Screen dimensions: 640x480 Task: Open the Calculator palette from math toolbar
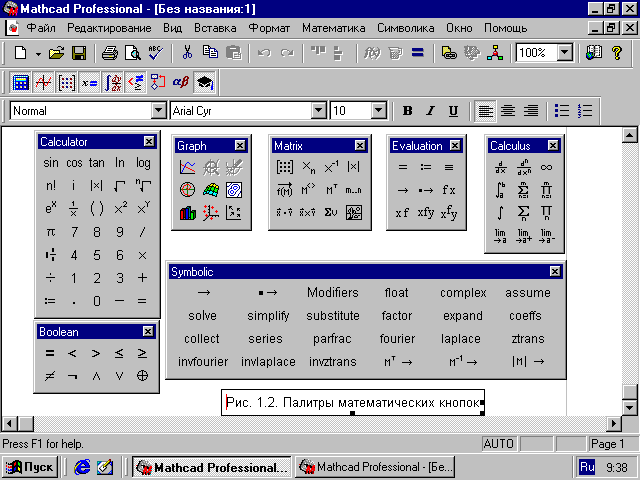pos(20,83)
